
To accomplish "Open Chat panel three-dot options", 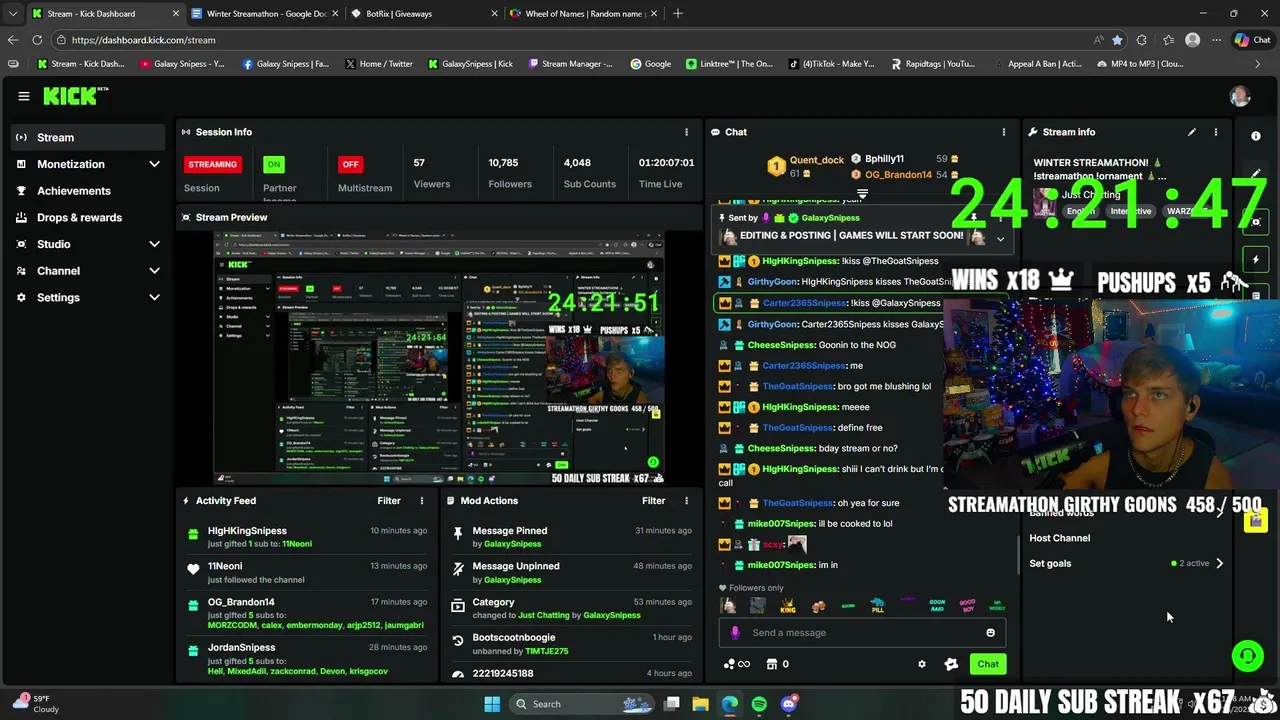I will point(1004,132).
